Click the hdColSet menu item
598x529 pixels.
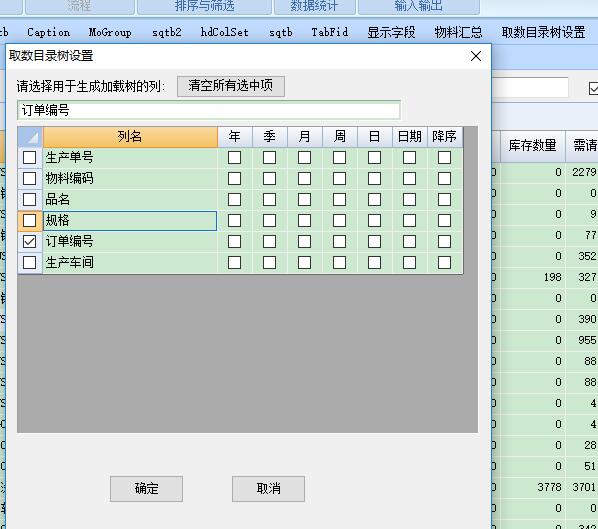(225, 32)
